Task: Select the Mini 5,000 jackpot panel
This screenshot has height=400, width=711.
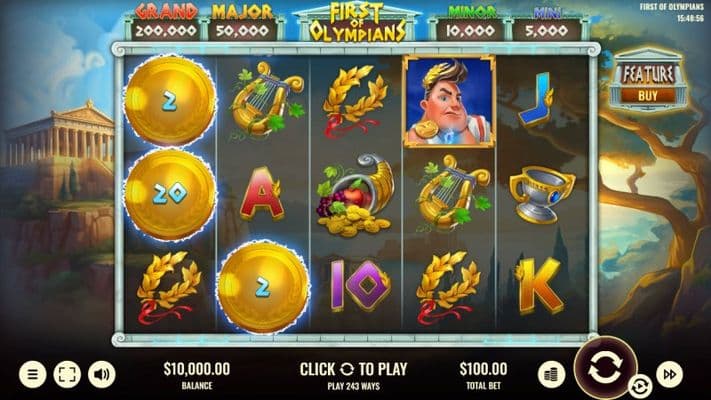Action: pyautogui.click(x=546, y=23)
